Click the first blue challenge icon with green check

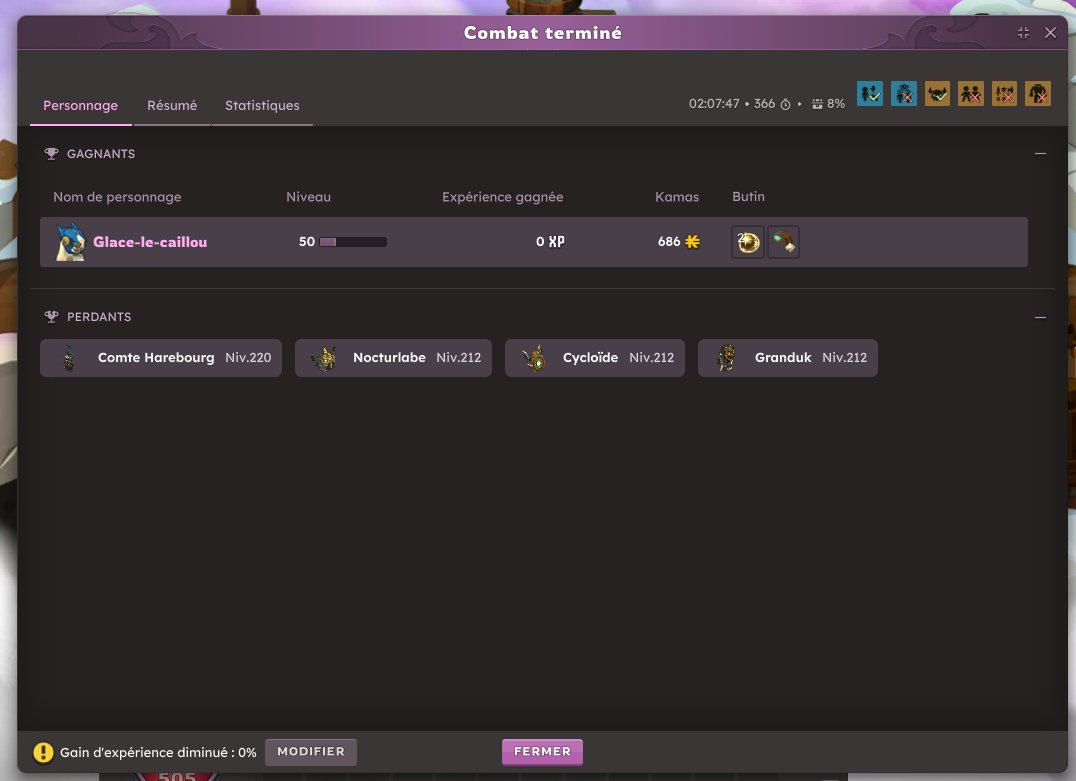pyautogui.click(x=869, y=93)
